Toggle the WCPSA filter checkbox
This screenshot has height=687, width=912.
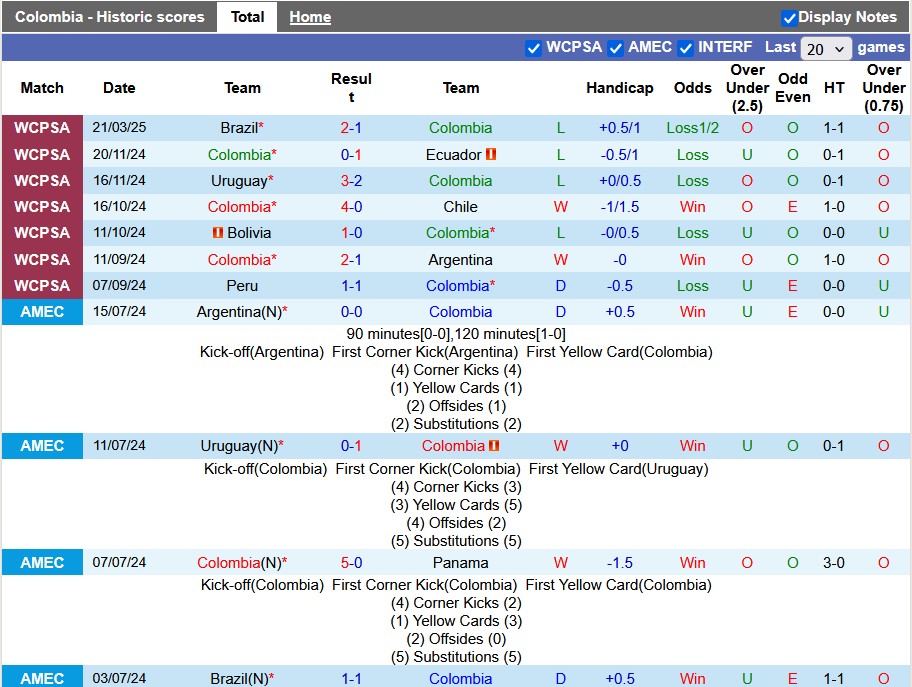533,47
